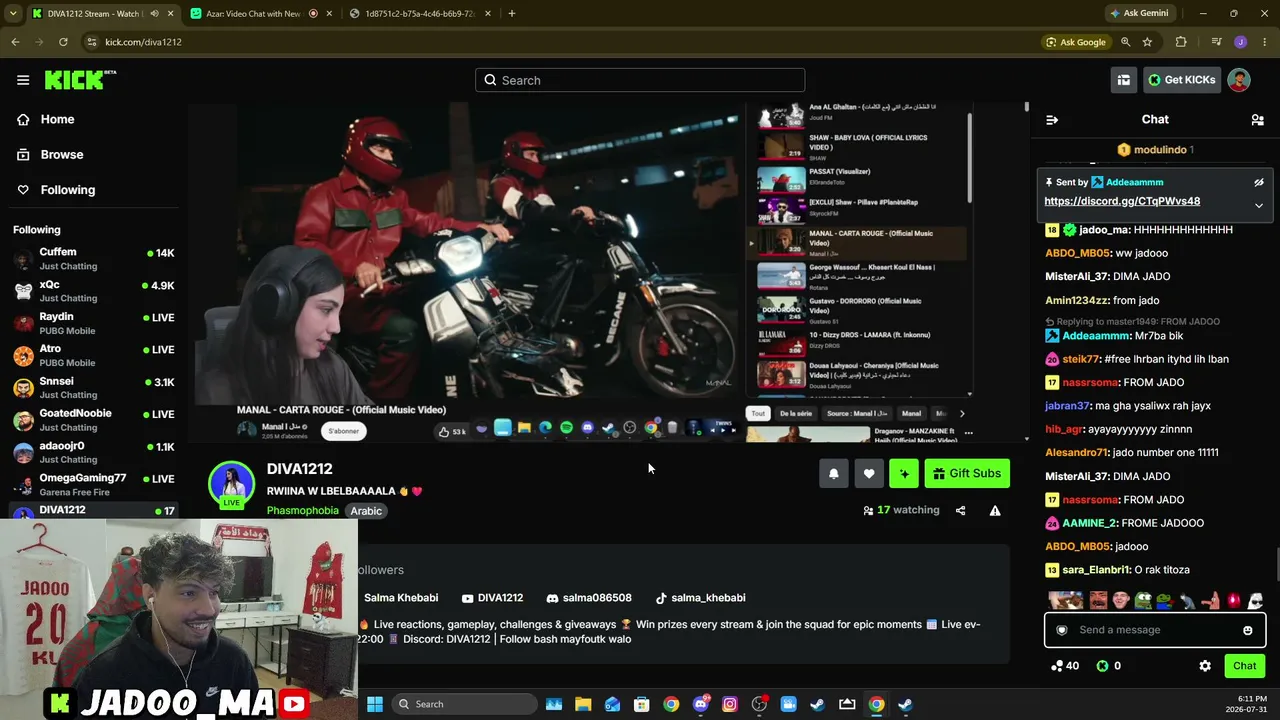This screenshot has height=720, width=1280.
Task: Open the Kick hamburger menu
Action: [x=23, y=80]
